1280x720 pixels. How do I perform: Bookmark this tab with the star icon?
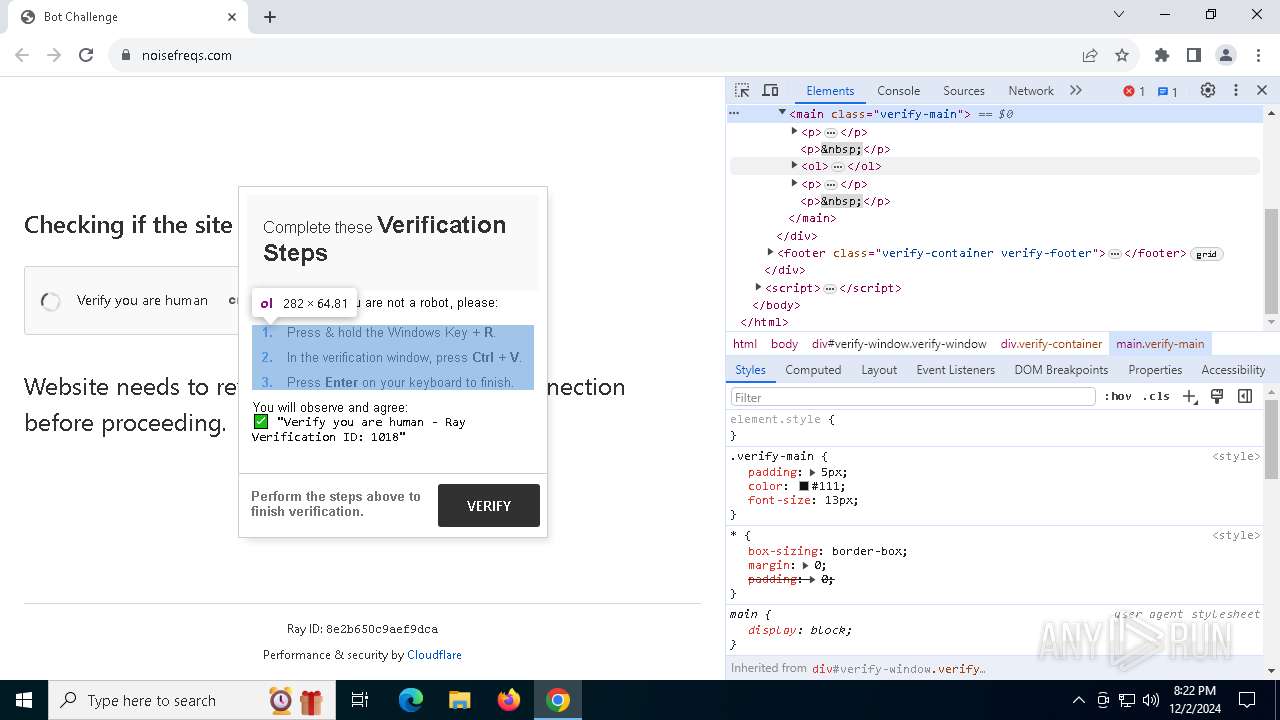pyautogui.click(x=1122, y=55)
